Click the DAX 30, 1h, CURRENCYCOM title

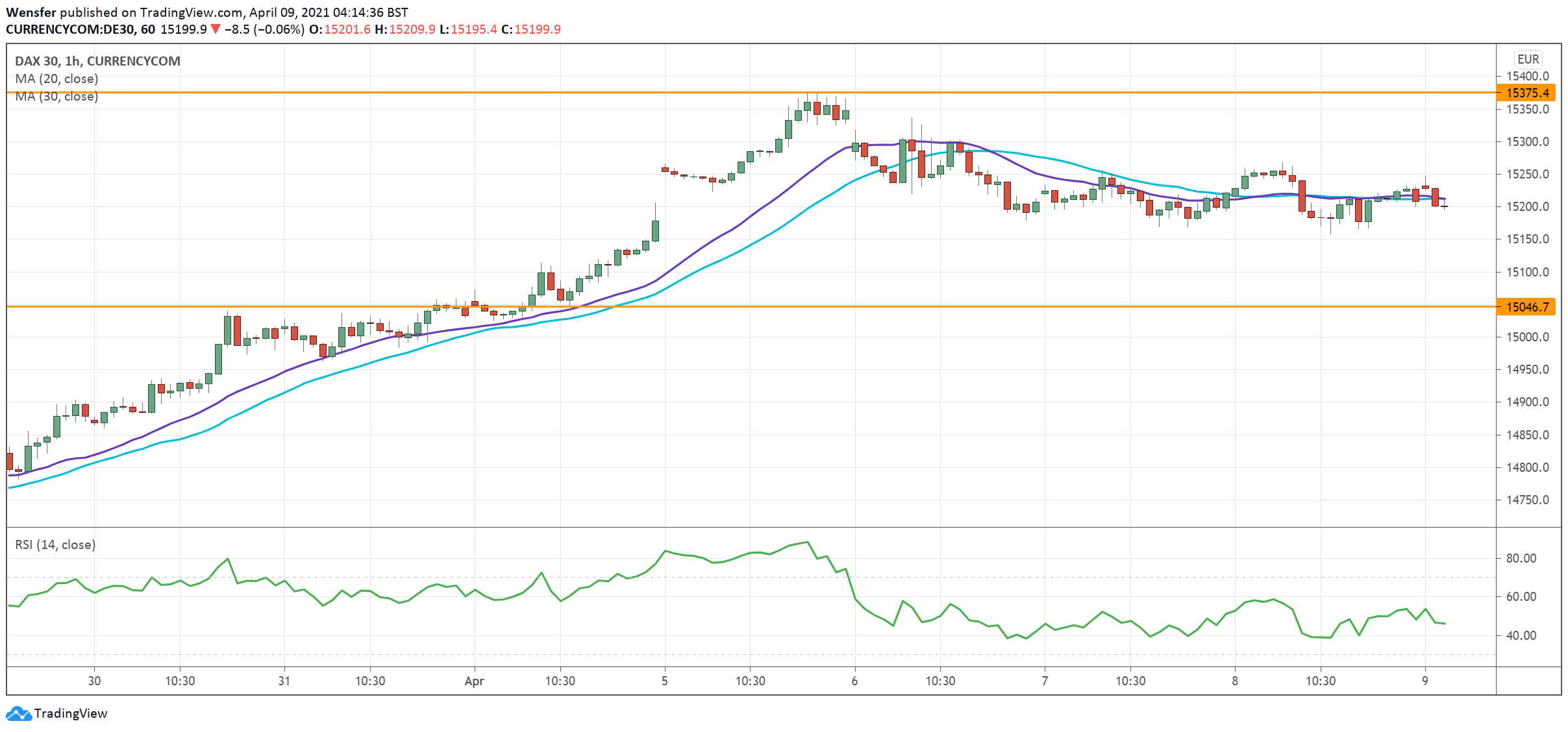click(x=97, y=61)
